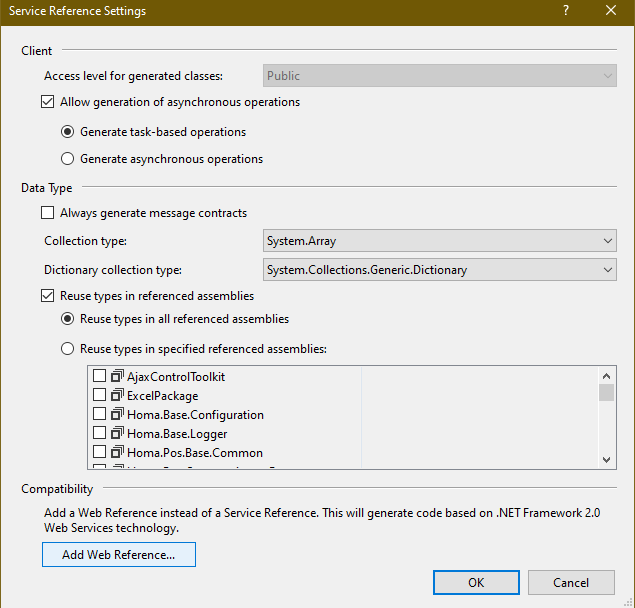
Task: Choose Reuse types in all referenced assemblies
Action: 67,319
